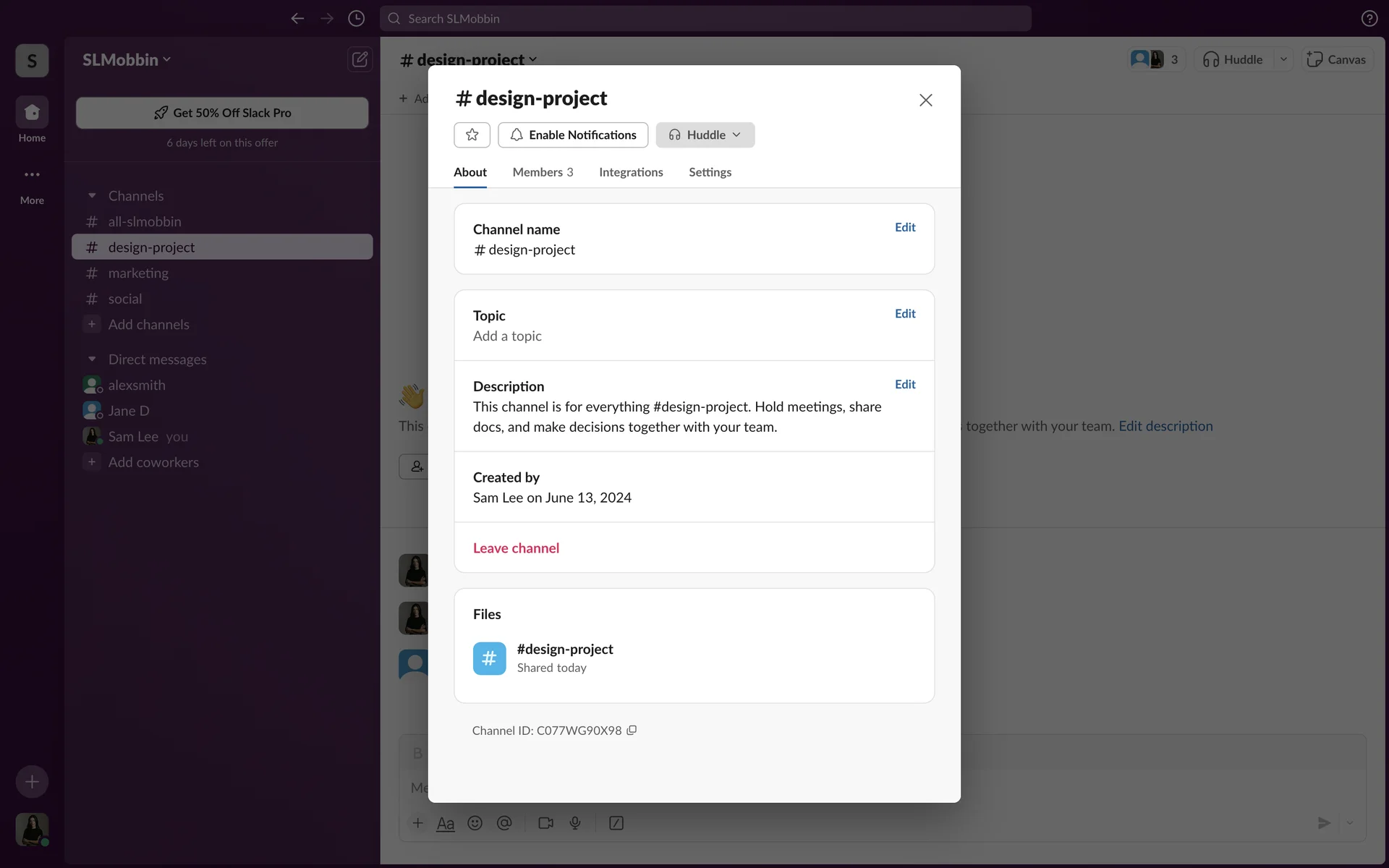The image size is (1389, 868).
Task: Open Huddle dropdown in channel details
Action: pyautogui.click(x=705, y=135)
